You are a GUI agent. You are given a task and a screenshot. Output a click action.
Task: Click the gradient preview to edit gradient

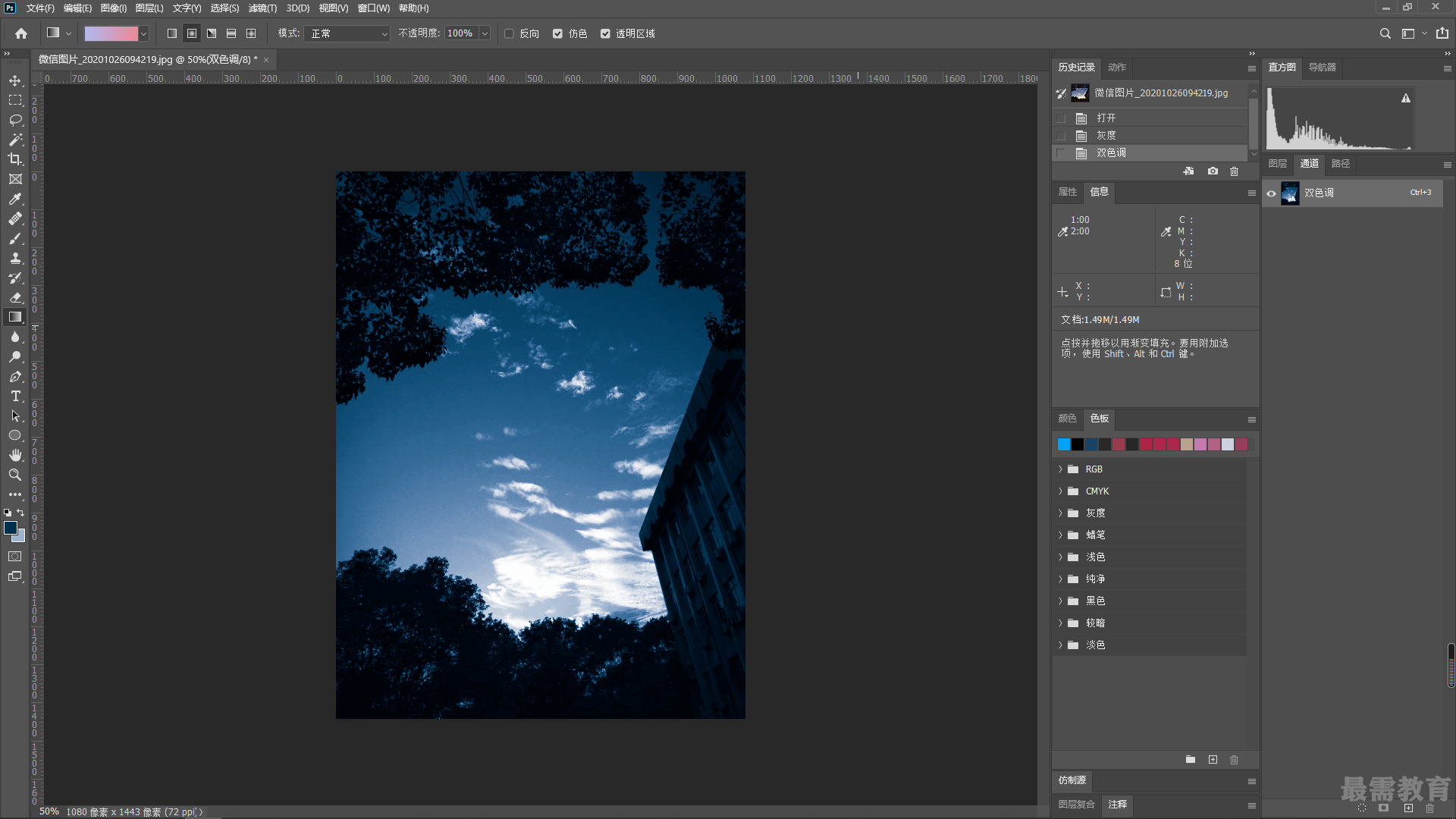pos(111,33)
